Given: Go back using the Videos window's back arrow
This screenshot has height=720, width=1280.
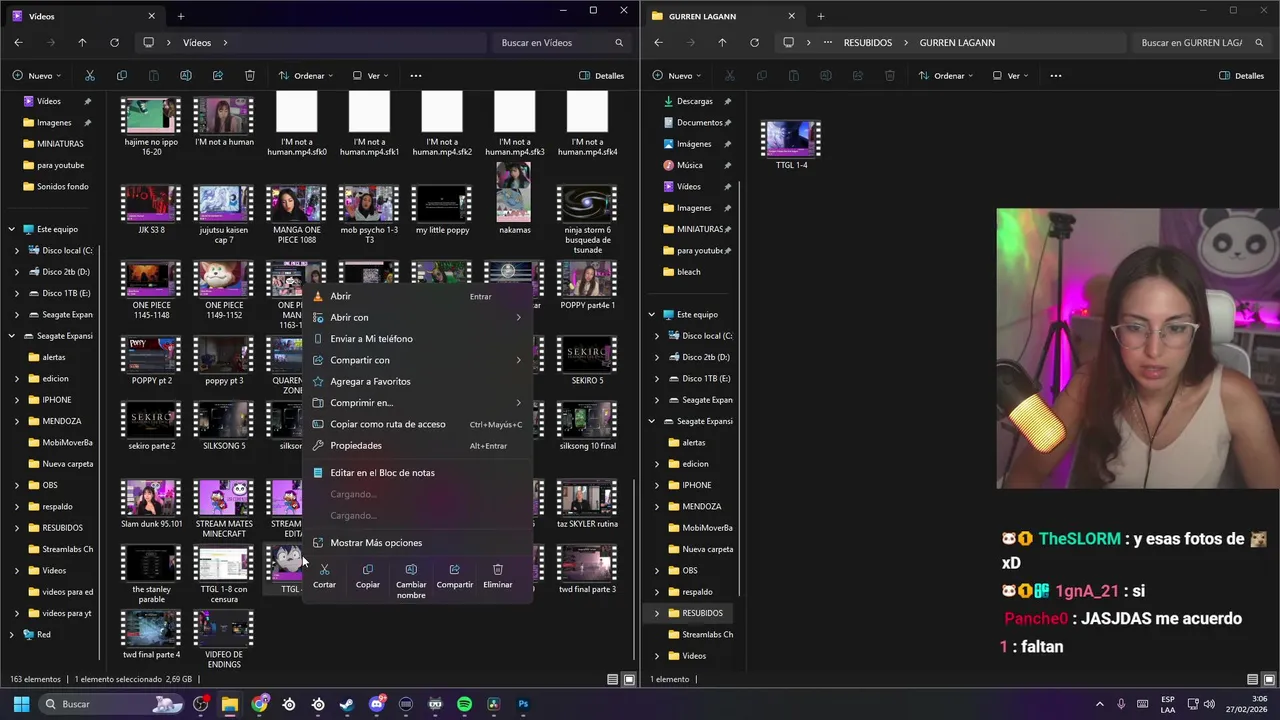Looking at the screenshot, I should tap(18, 43).
